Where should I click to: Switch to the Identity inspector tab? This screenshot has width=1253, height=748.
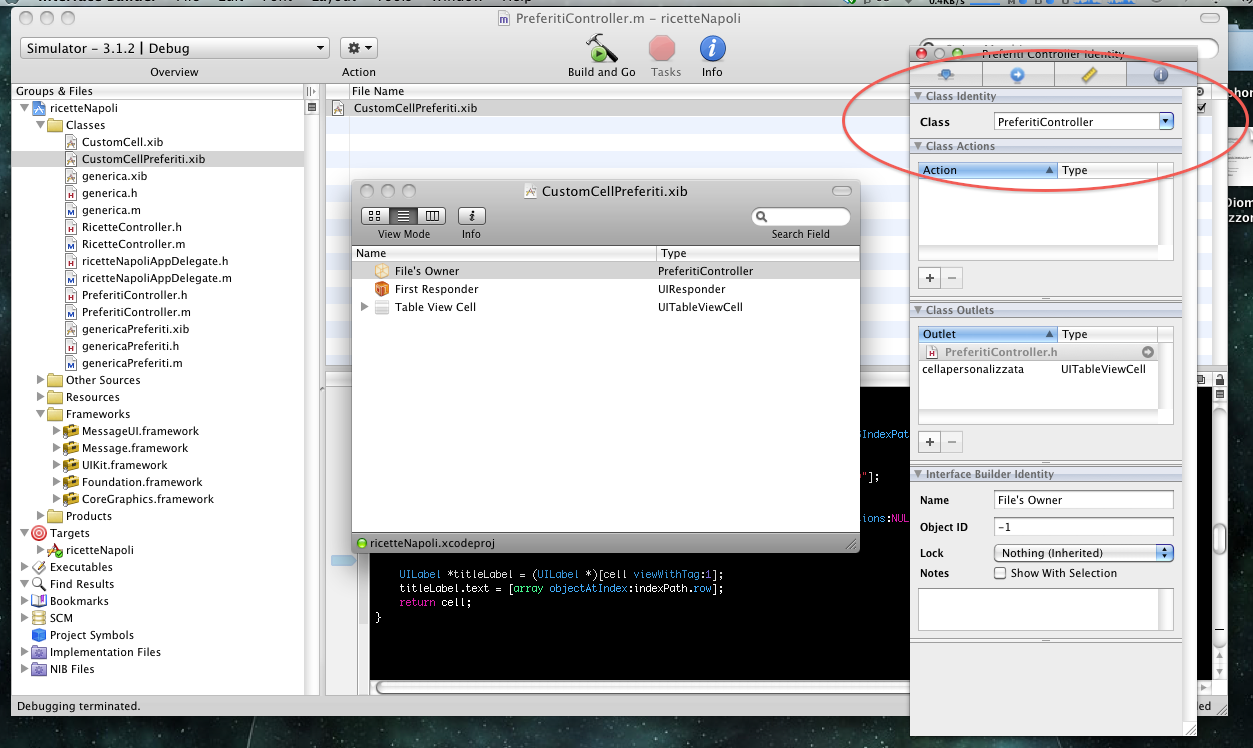tap(1160, 75)
